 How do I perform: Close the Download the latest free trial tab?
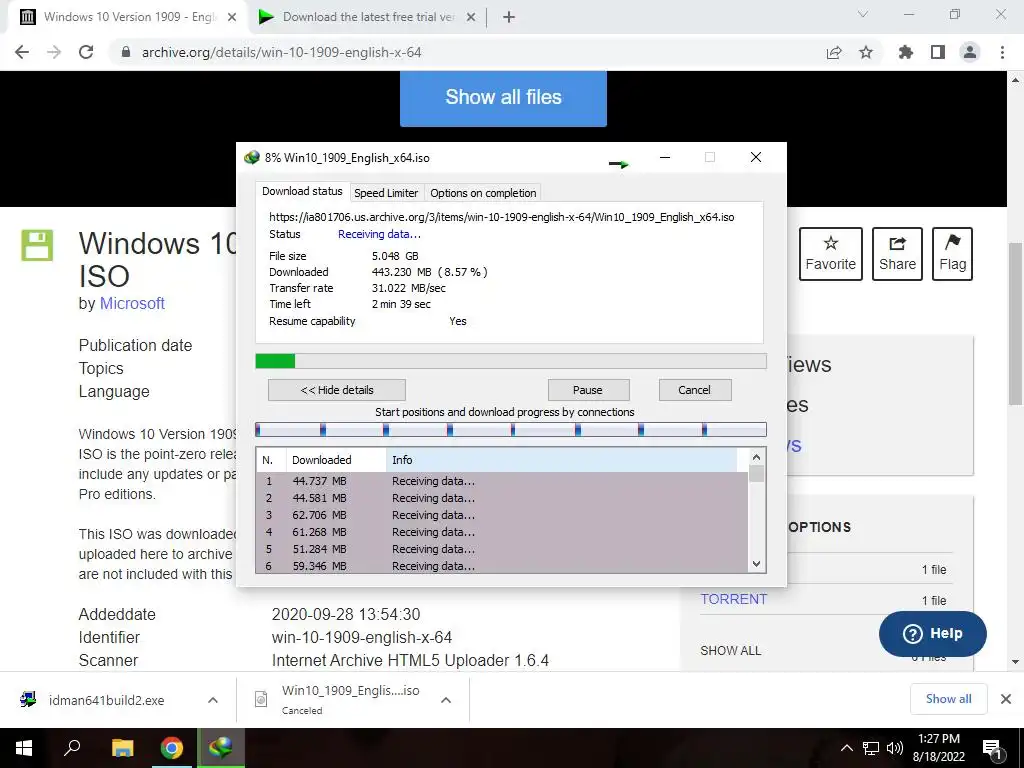tap(471, 17)
